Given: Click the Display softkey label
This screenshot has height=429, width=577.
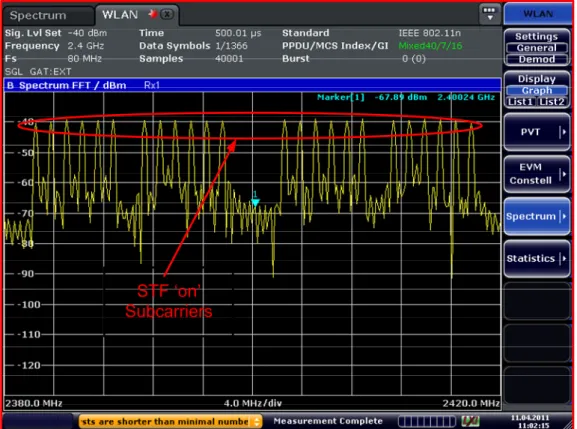Looking at the screenshot, I should (x=537, y=79).
